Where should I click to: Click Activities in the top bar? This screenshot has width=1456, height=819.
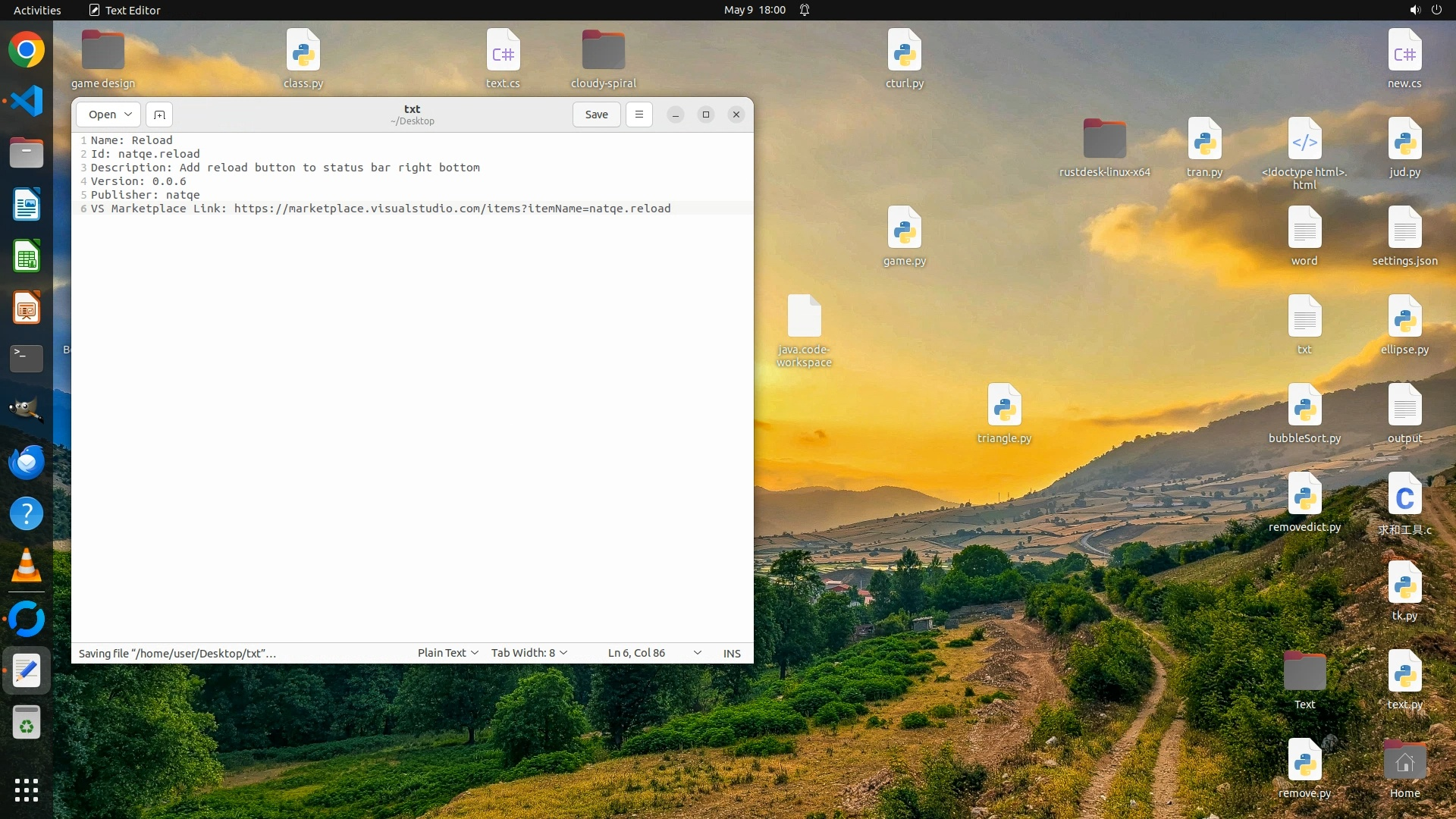37,10
